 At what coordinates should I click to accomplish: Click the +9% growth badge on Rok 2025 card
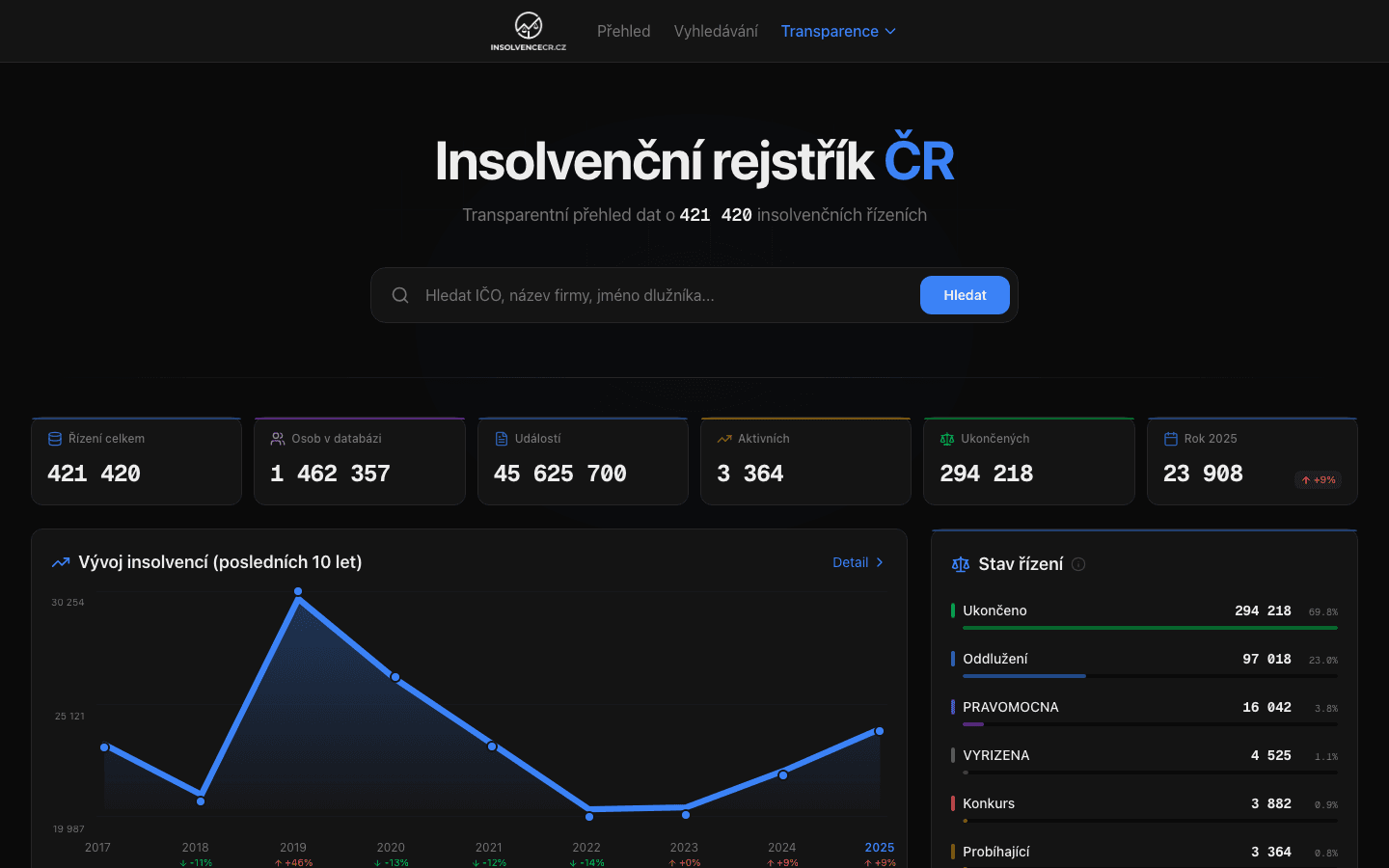click(x=1318, y=479)
